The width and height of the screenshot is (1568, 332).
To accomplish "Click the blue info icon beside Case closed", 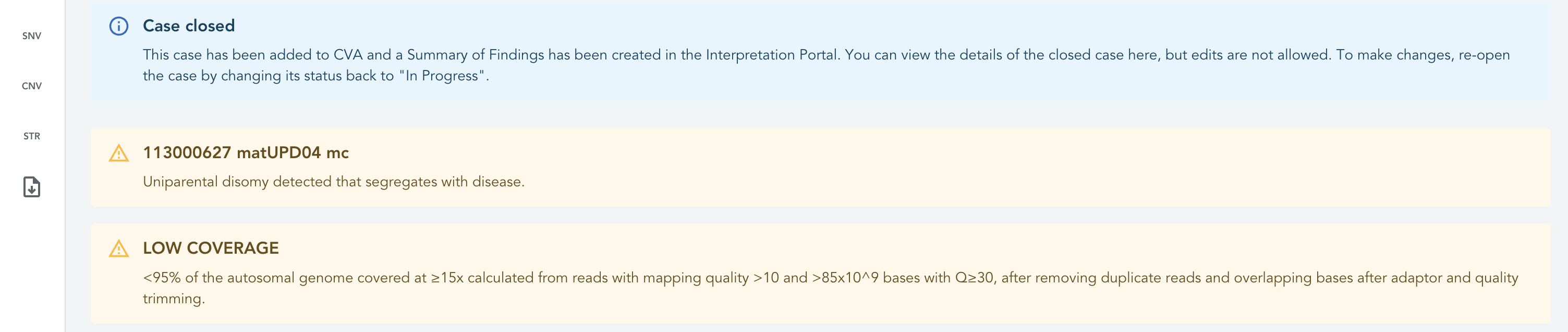I will click(x=119, y=26).
